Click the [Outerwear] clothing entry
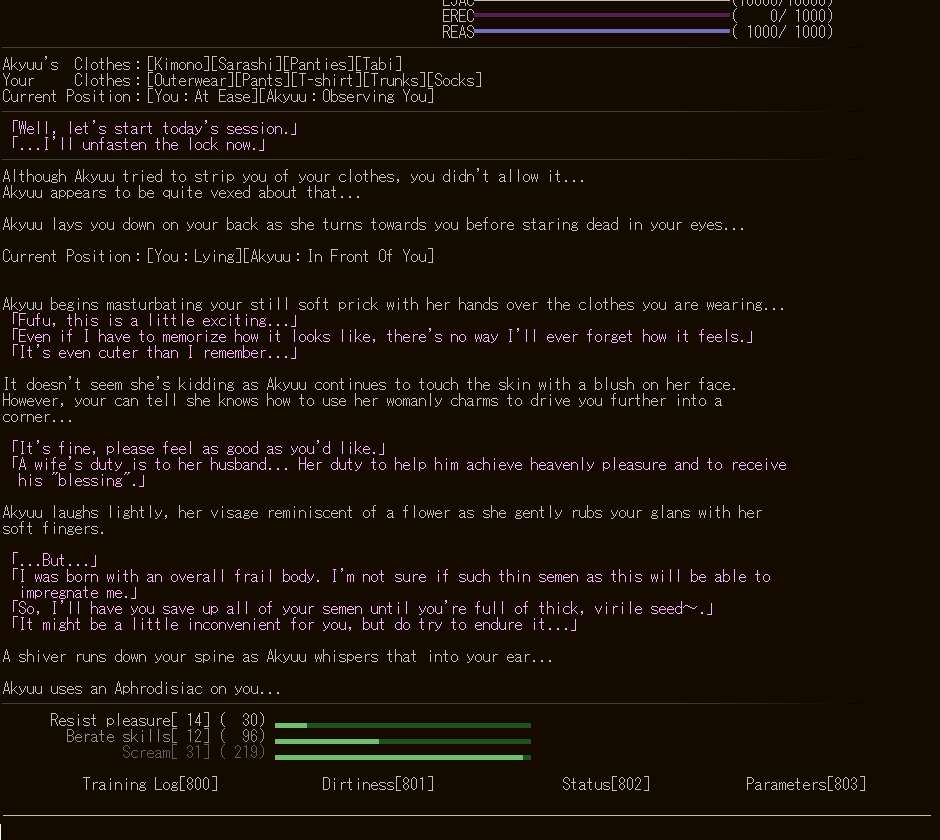940x840 pixels. click(x=191, y=80)
